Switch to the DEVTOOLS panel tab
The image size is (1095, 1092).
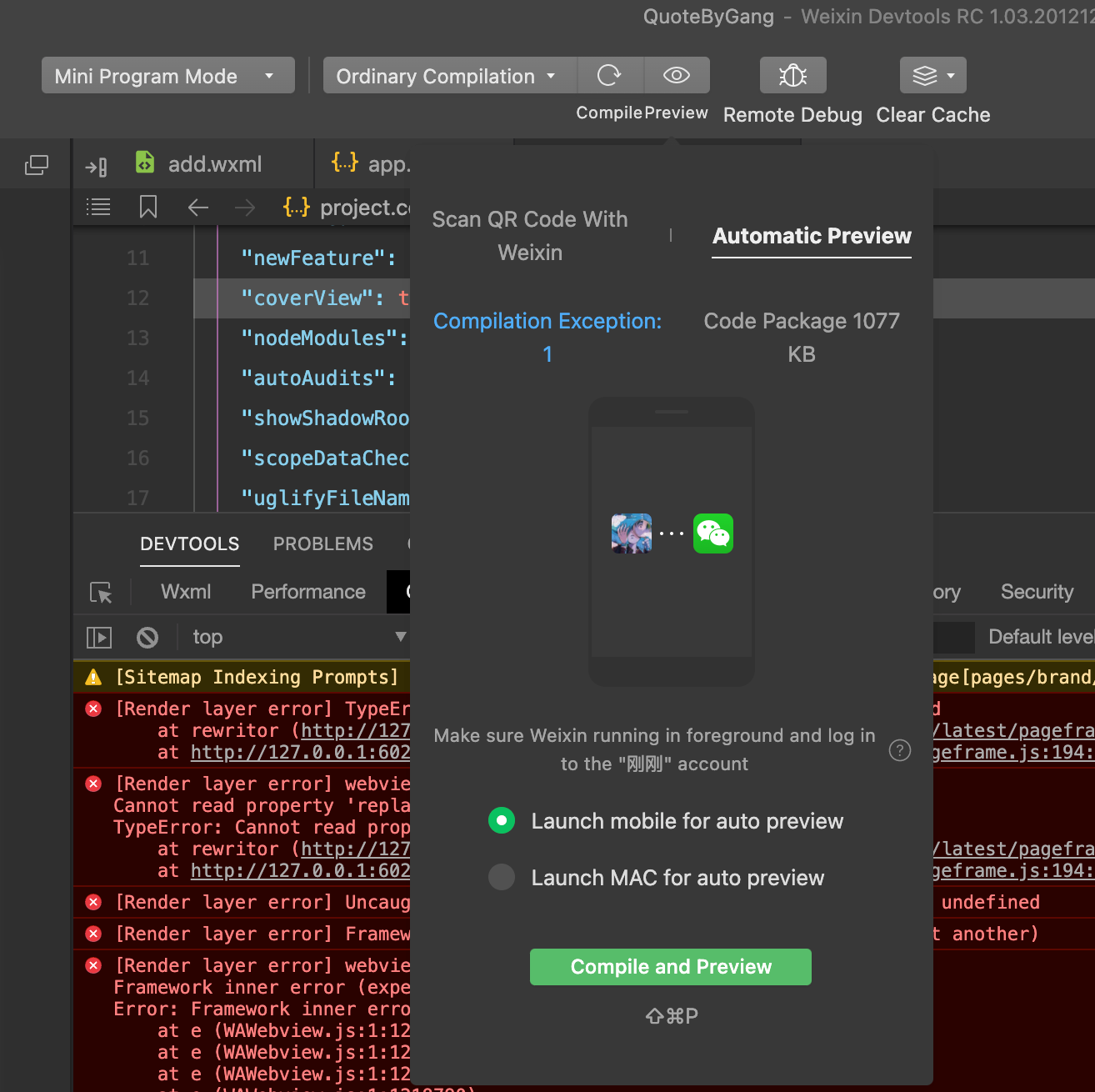coord(190,544)
